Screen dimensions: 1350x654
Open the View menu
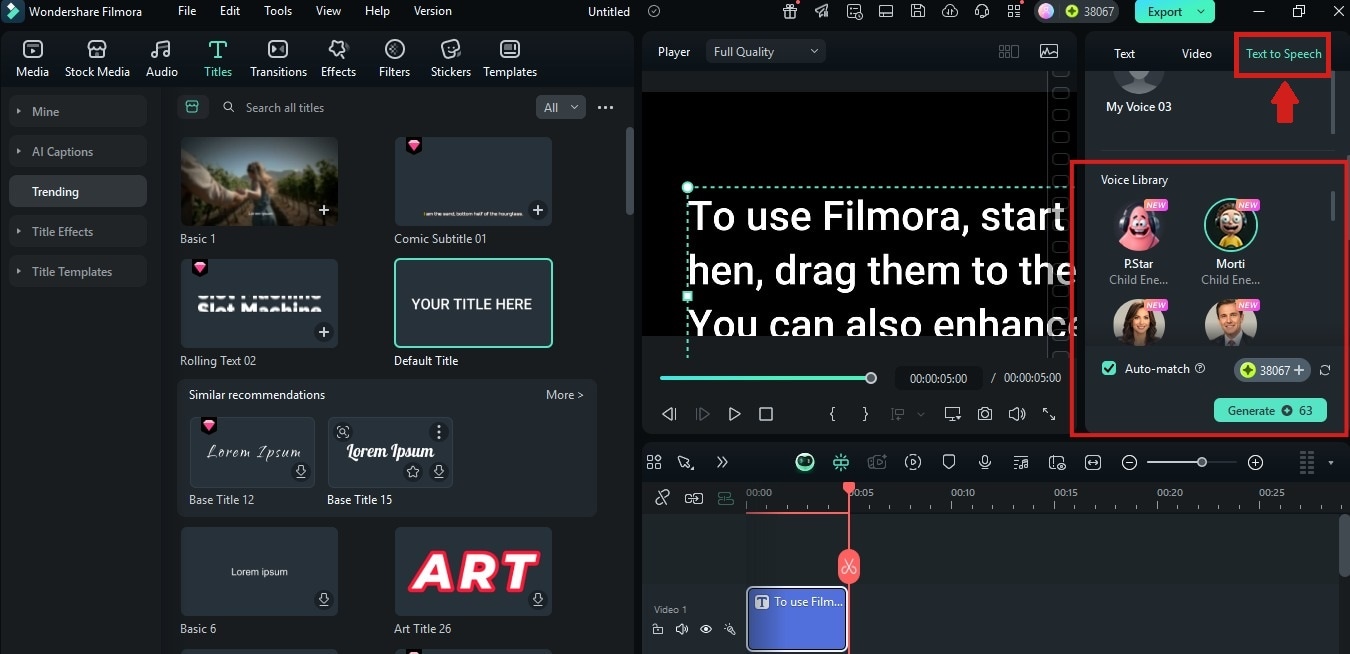tap(328, 11)
